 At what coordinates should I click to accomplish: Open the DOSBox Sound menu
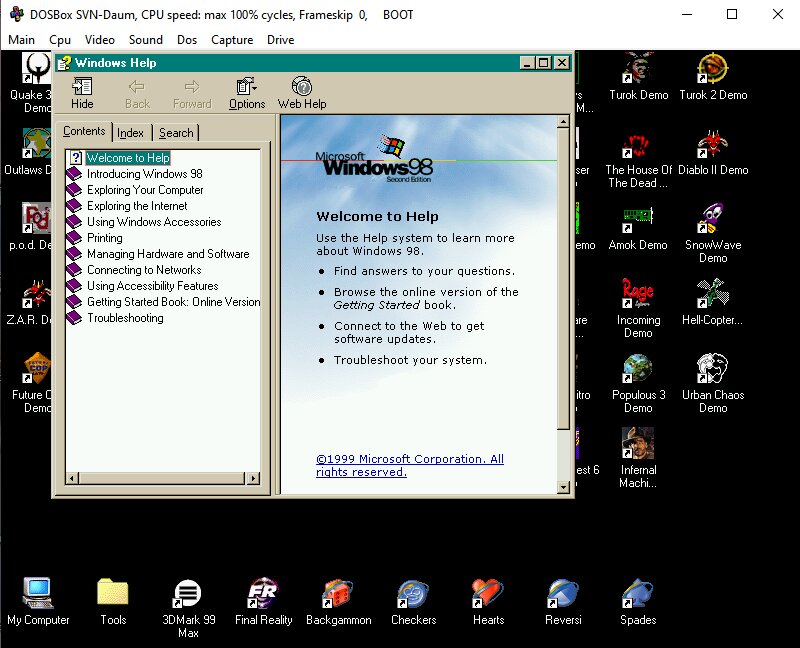(145, 40)
